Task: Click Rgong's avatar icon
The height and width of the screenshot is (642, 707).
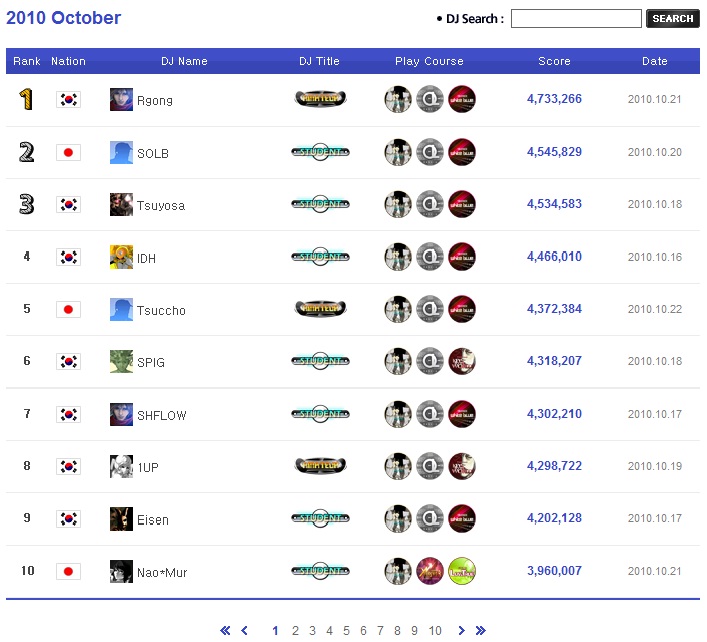Action: 121,99
